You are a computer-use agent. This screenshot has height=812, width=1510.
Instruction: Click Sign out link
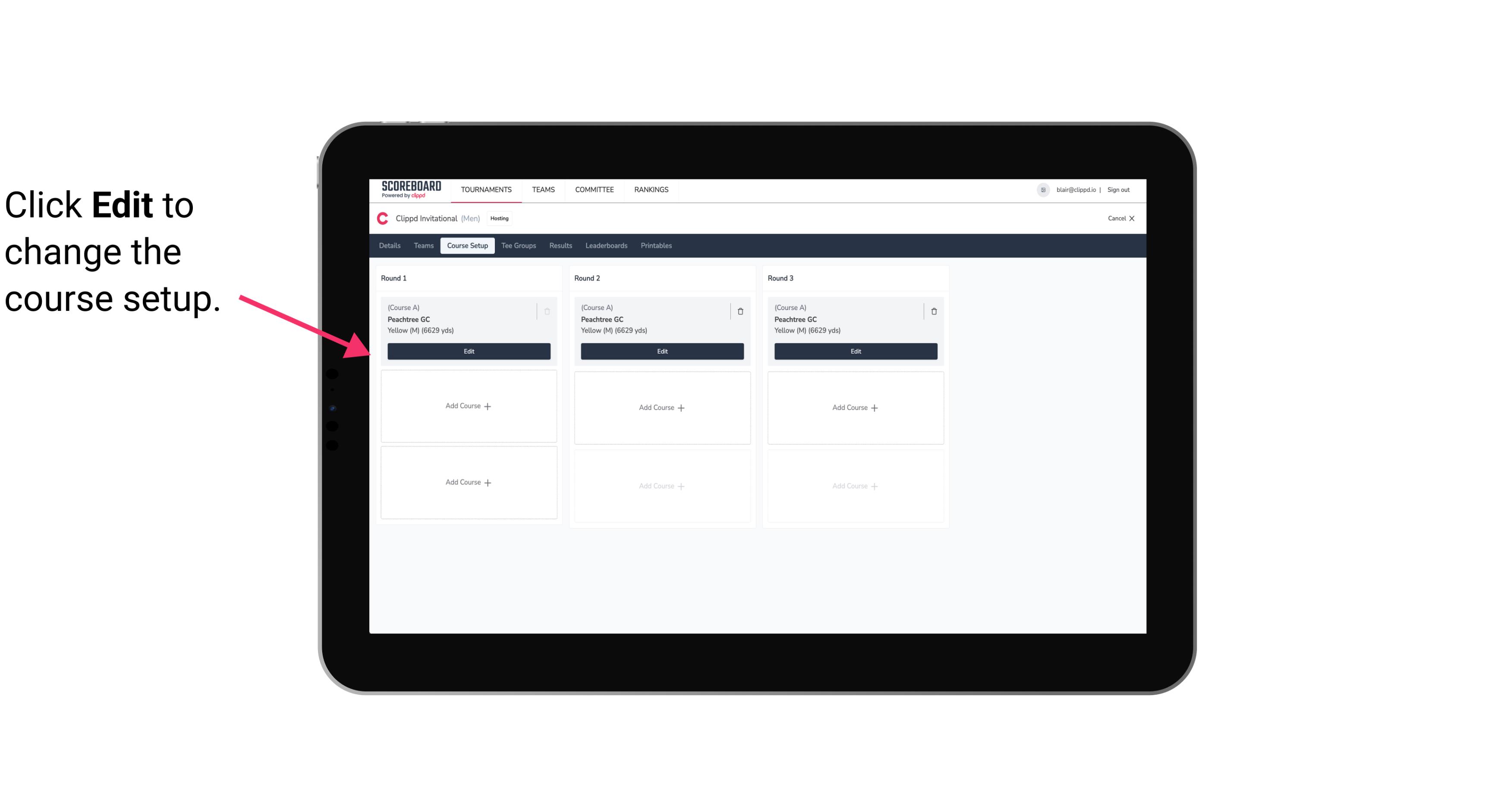pos(1118,189)
